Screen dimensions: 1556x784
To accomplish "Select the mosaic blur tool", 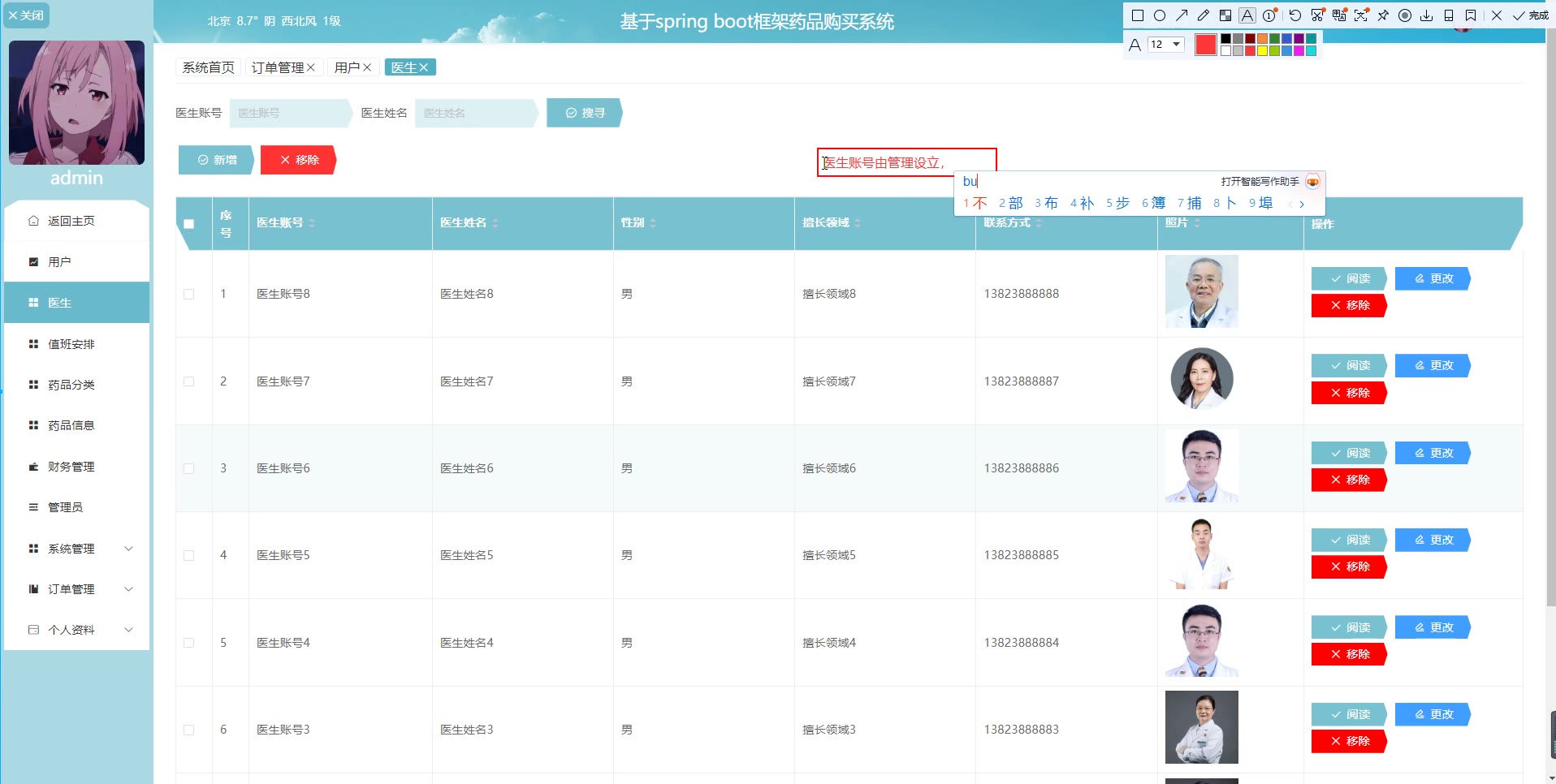I will click(x=1225, y=15).
